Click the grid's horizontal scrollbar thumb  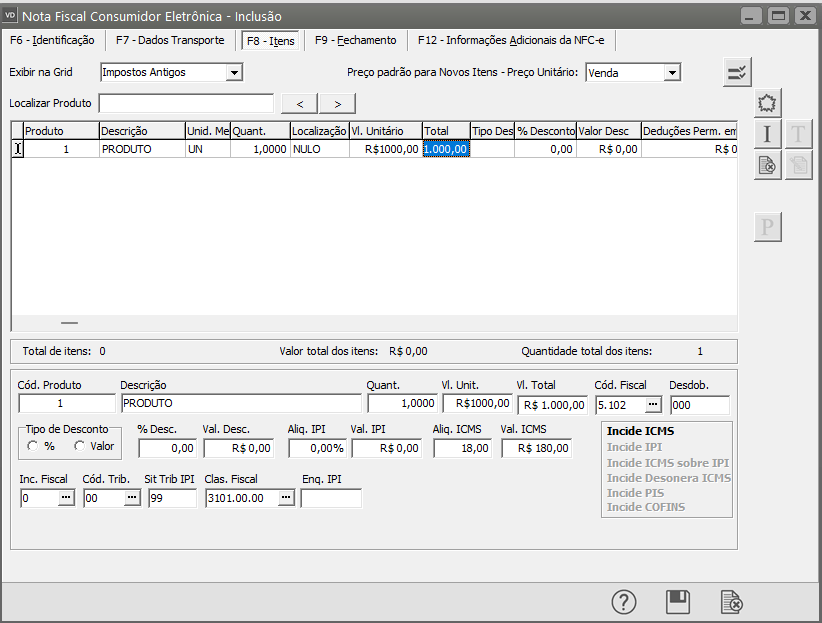pos(69,323)
